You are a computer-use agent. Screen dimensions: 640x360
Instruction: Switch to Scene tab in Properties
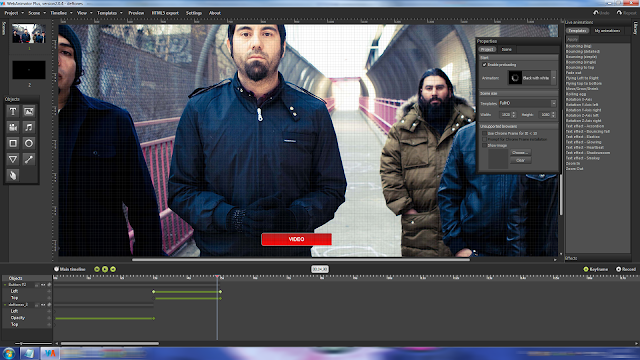507,49
